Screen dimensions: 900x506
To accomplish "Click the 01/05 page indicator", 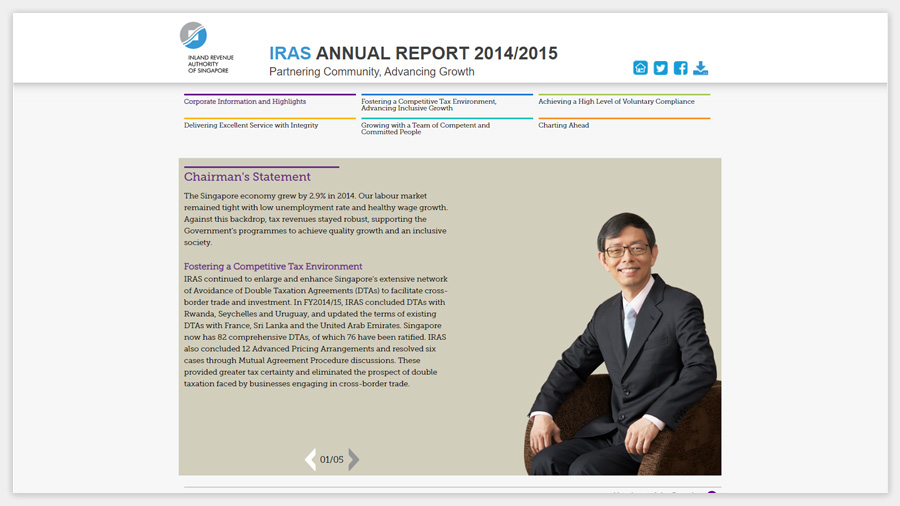I will point(332,460).
